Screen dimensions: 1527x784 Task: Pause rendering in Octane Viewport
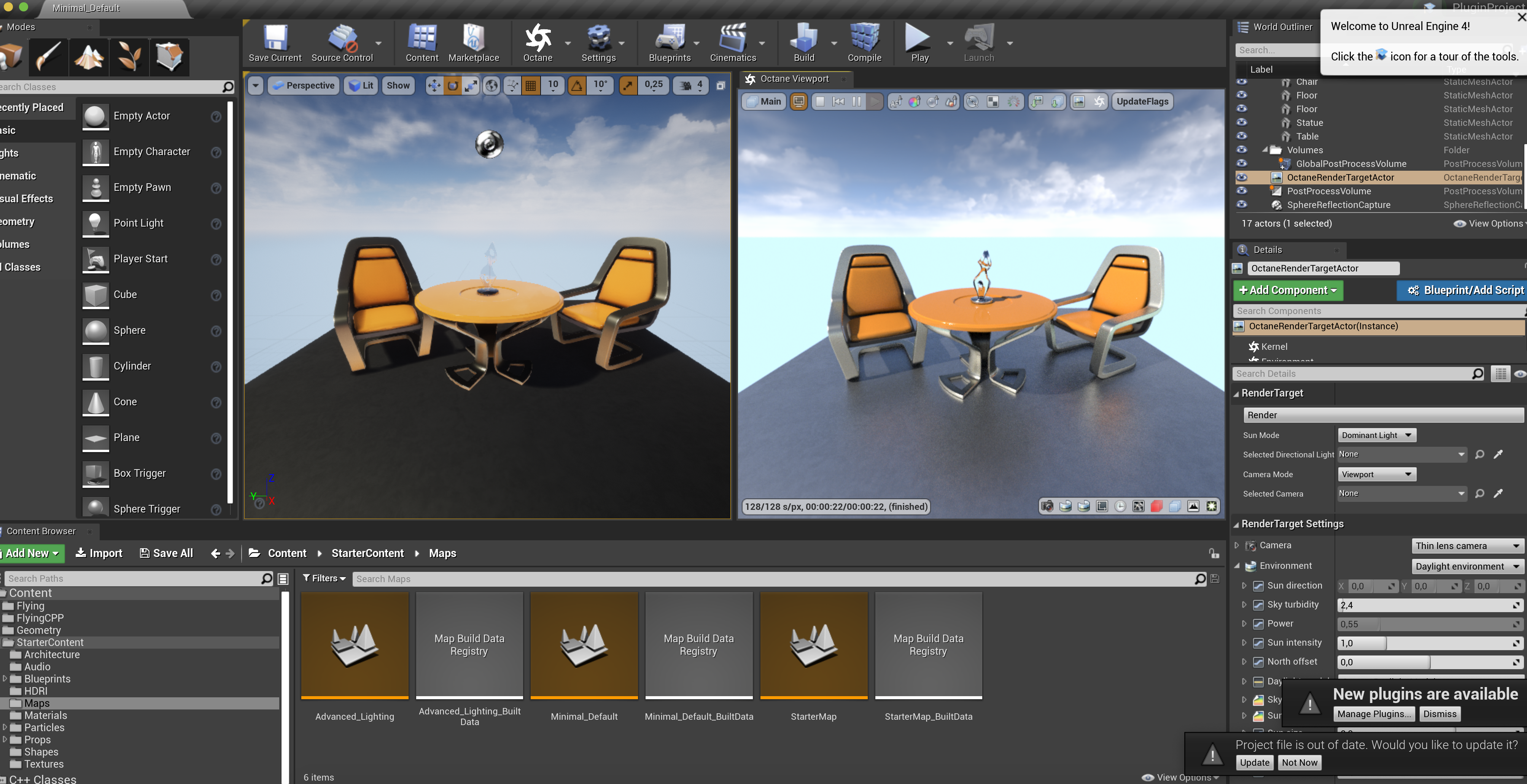click(x=856, y=102)
